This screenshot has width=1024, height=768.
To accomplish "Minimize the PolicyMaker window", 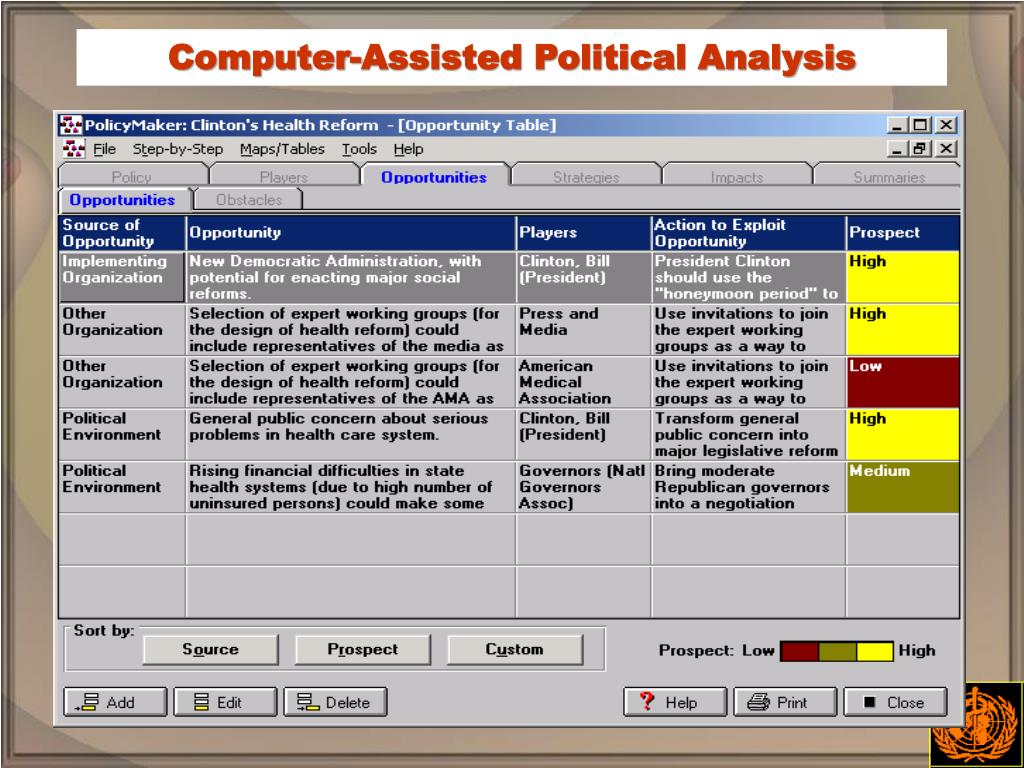I will (899, 125).
